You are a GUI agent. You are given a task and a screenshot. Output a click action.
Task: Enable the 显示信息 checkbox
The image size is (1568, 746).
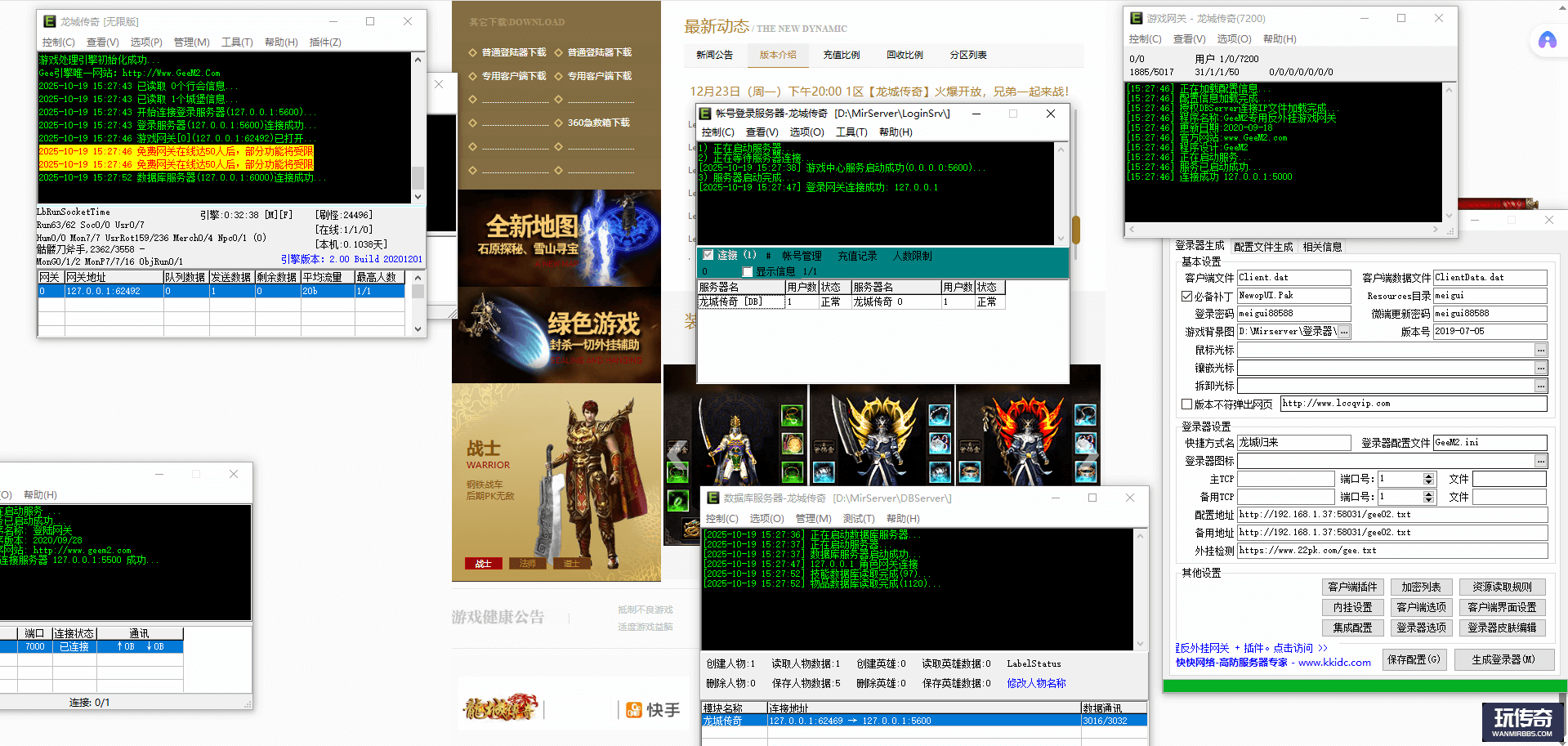coord(747,271)
